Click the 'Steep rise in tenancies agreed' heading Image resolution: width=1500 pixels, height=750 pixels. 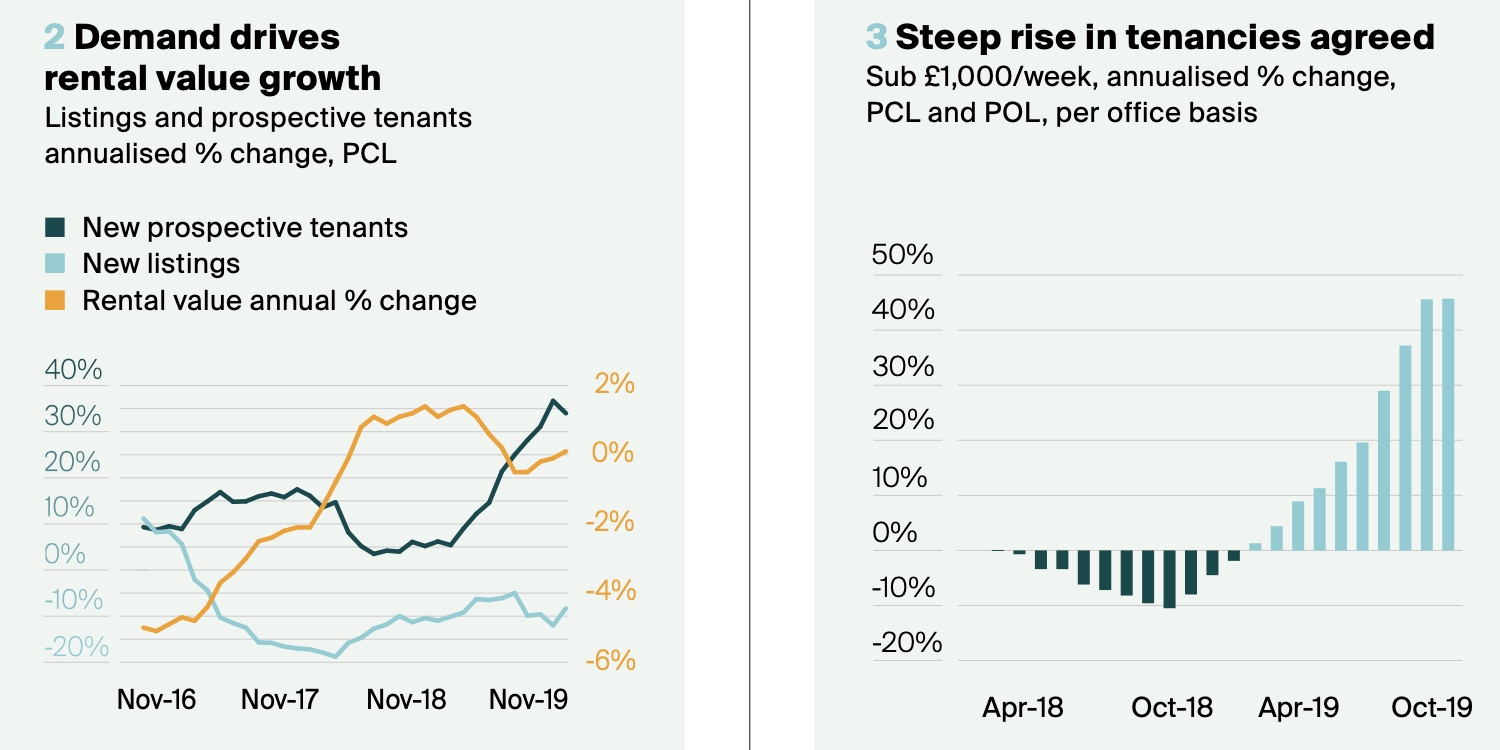[1164, 38]
